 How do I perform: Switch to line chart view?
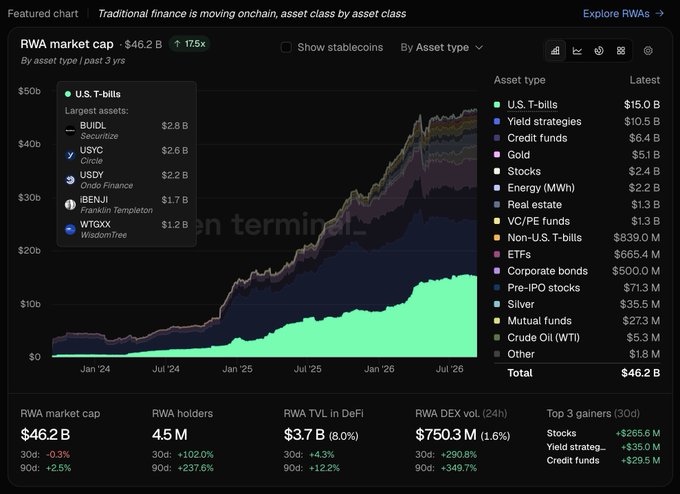point(577,51)
